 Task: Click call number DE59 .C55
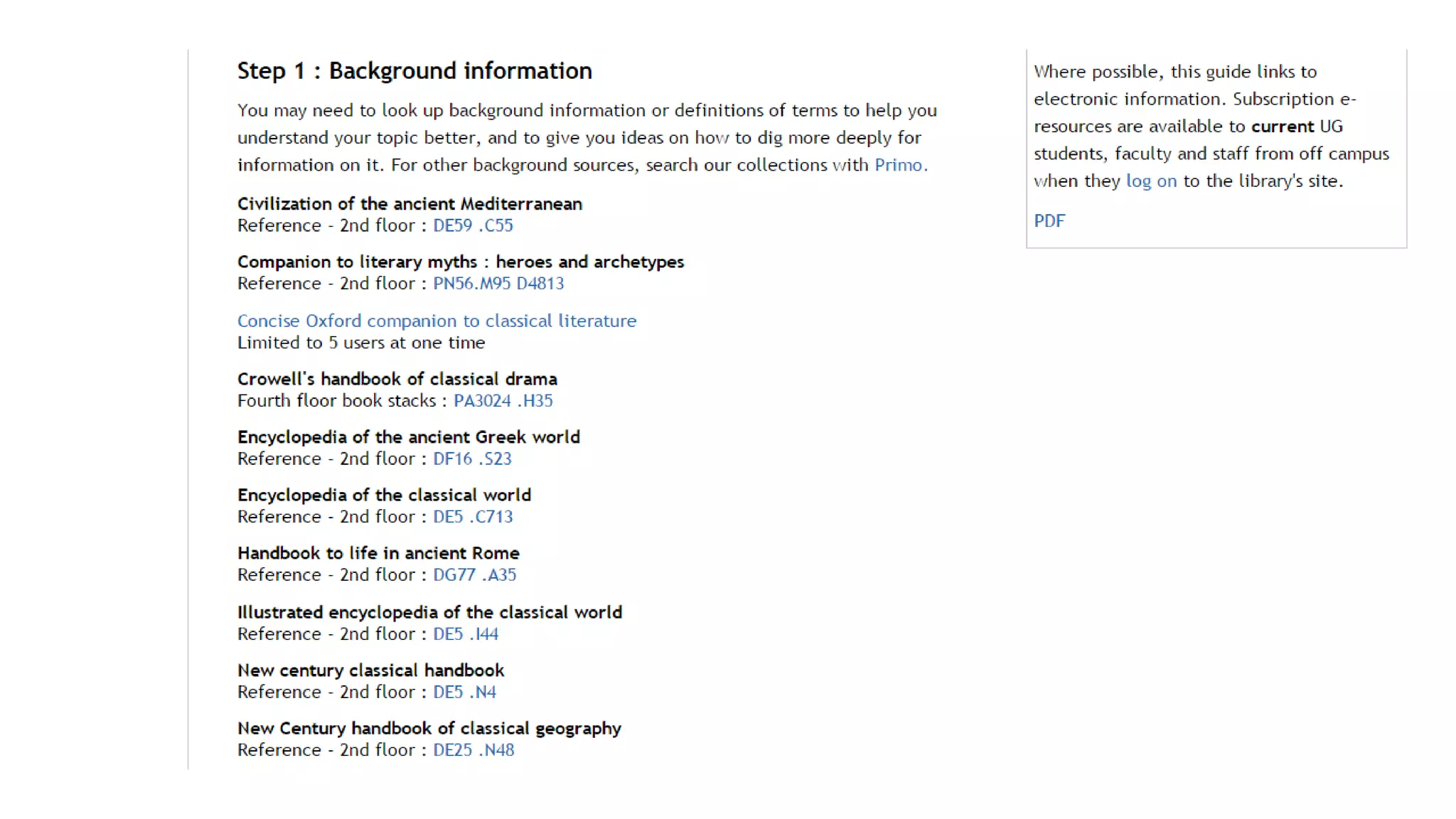pyautogui.click(x=473, y=225)
